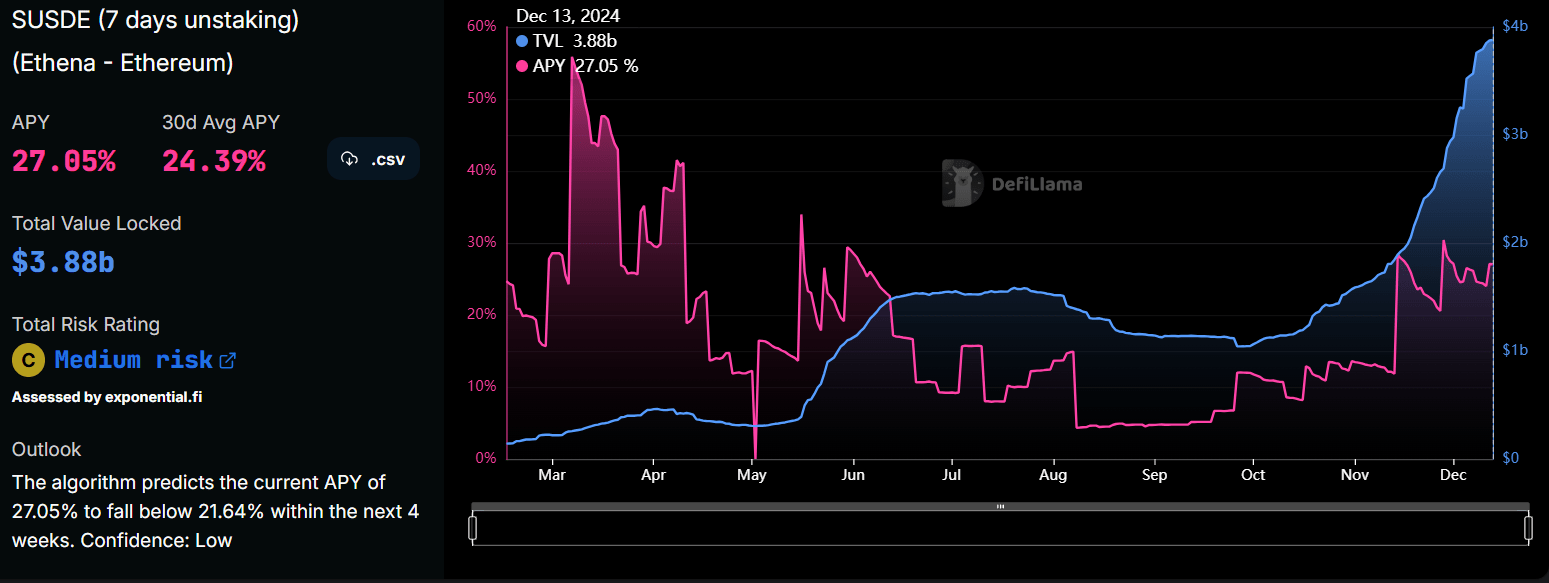The width and height of the screenshot is (1549, 583).
Task: Click the $0 label on the TVL axis
Action: (x=1512, y=458)
